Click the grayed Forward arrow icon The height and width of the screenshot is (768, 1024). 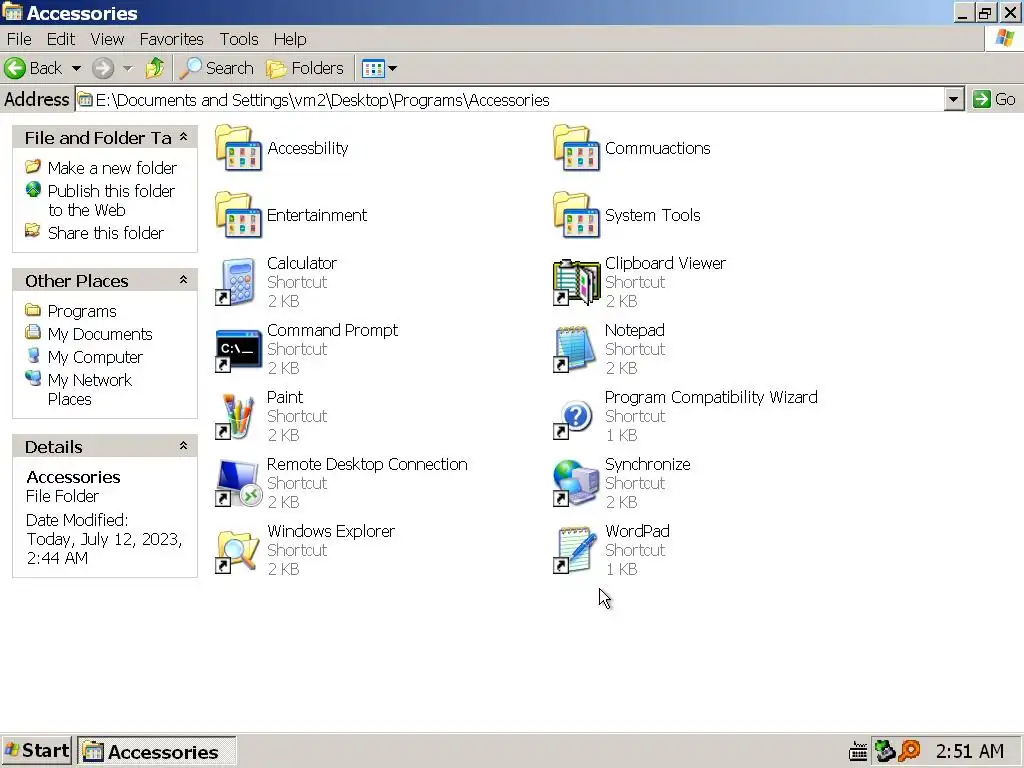(103, 68)
